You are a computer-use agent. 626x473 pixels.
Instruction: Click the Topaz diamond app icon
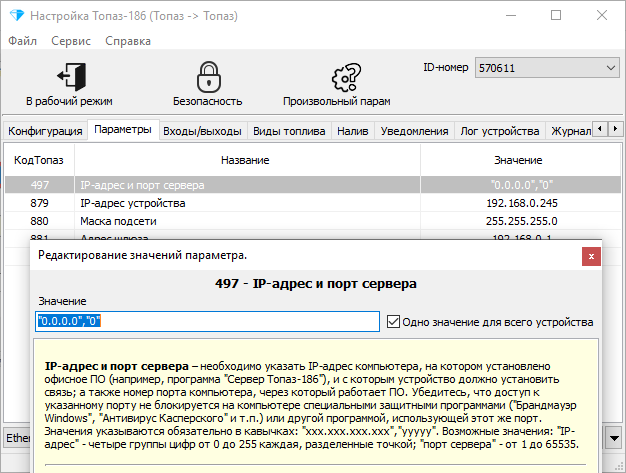tap(17, 16)
